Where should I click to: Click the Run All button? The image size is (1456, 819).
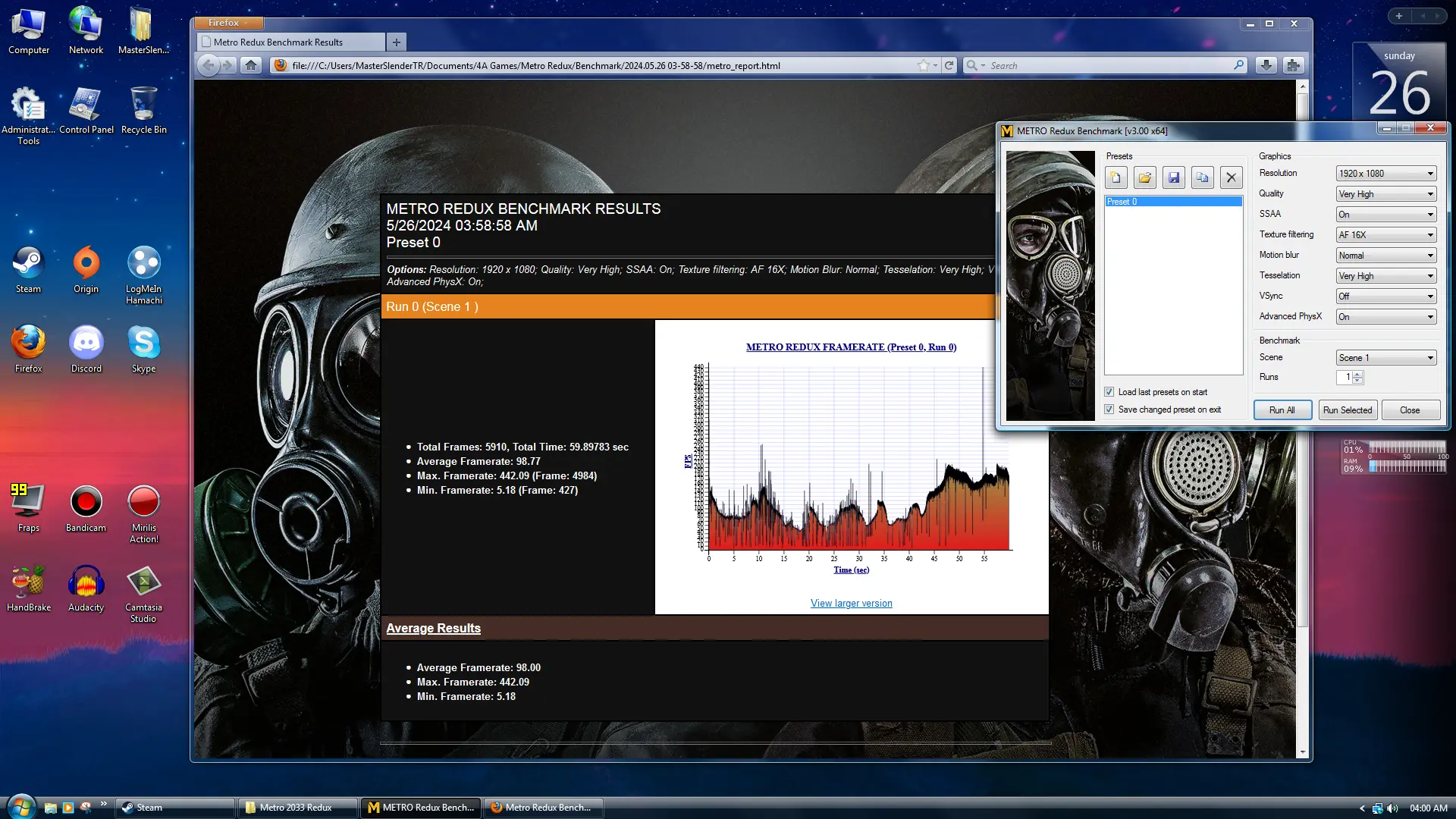[1282, 410]
